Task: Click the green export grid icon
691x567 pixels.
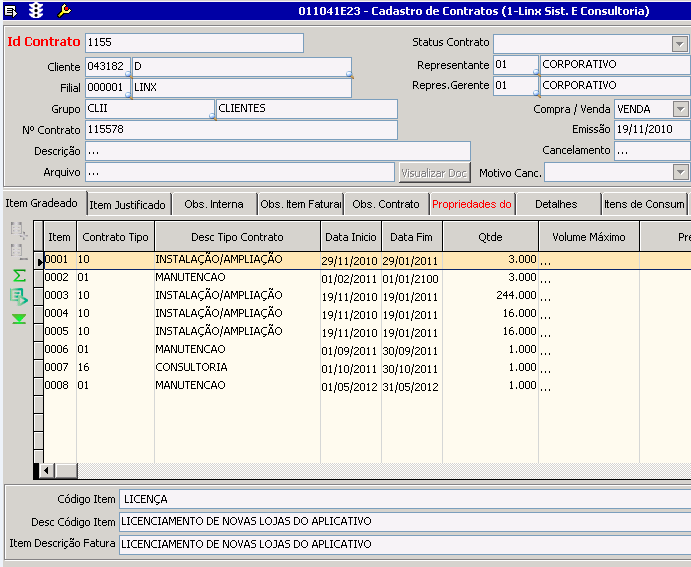Action: click(x=19, y=296)
